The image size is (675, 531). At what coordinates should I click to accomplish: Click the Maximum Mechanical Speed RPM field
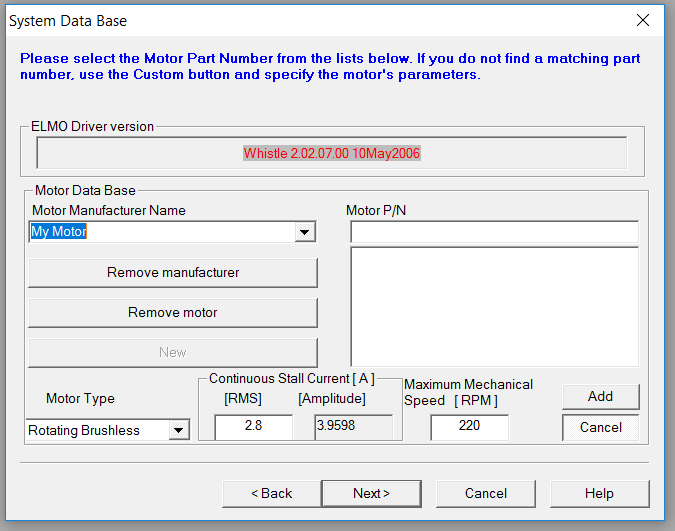click(x=469, y=427)
